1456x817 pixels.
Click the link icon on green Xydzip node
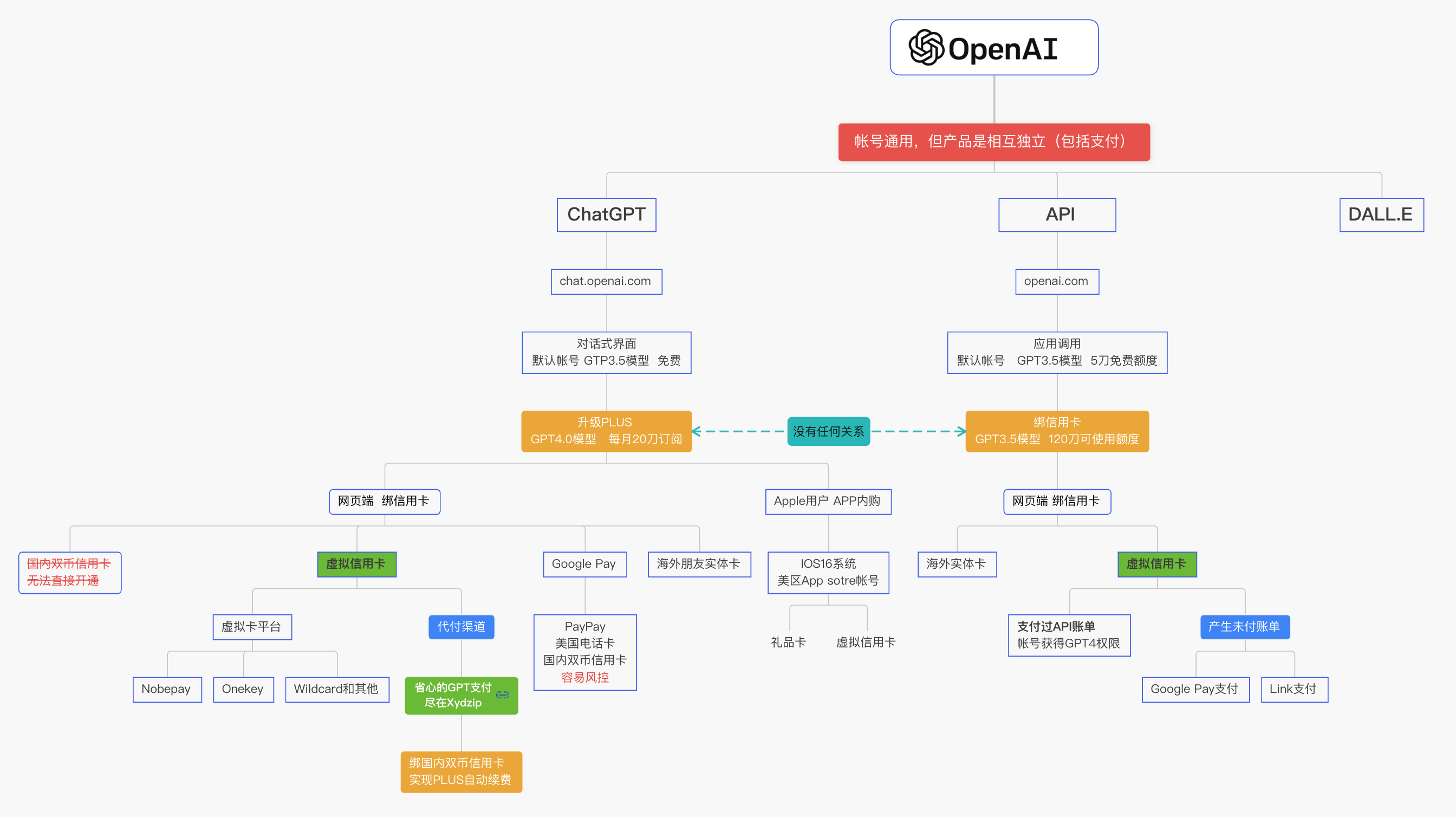[503, 695]
